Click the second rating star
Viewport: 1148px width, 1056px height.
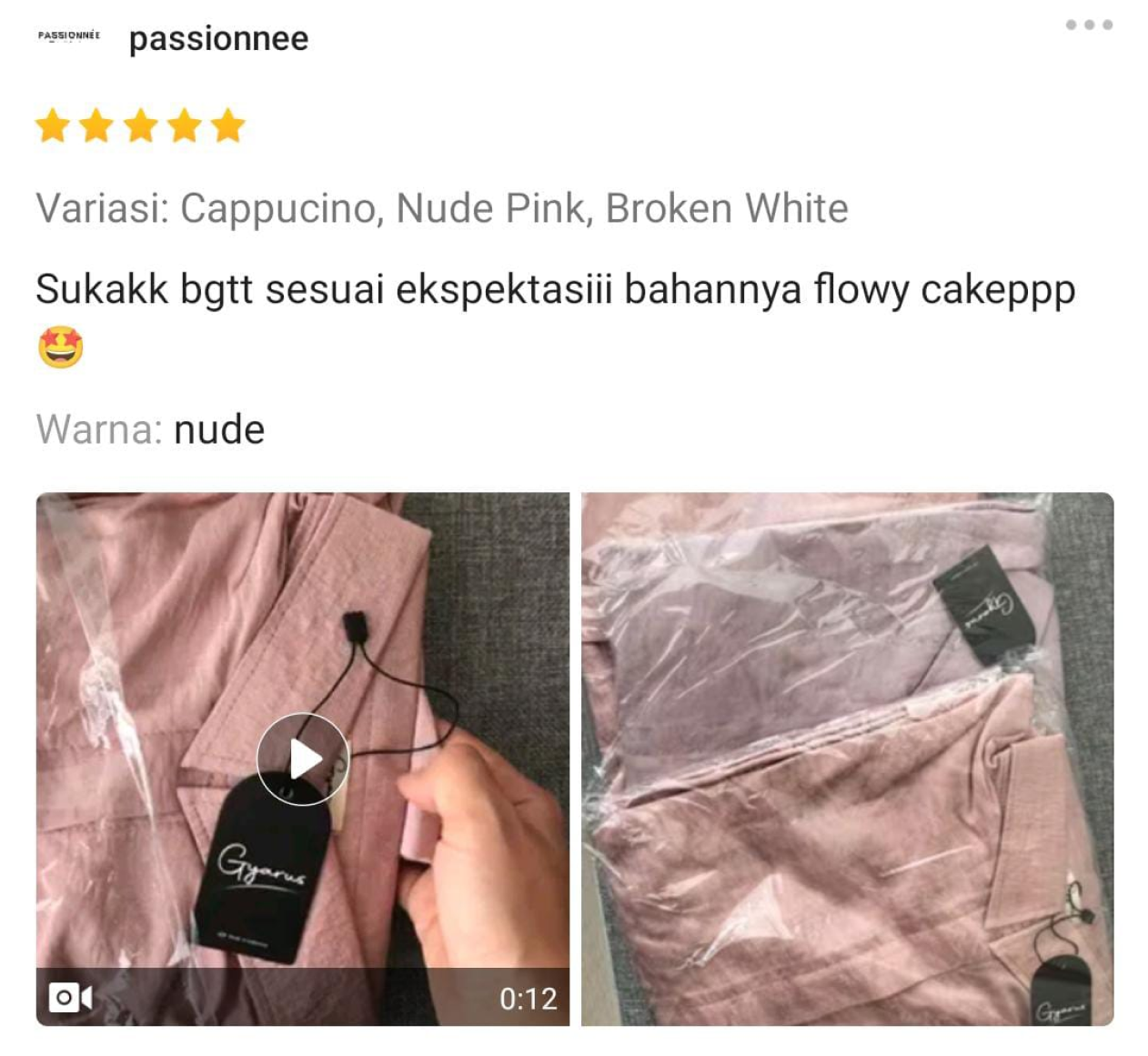96,126
